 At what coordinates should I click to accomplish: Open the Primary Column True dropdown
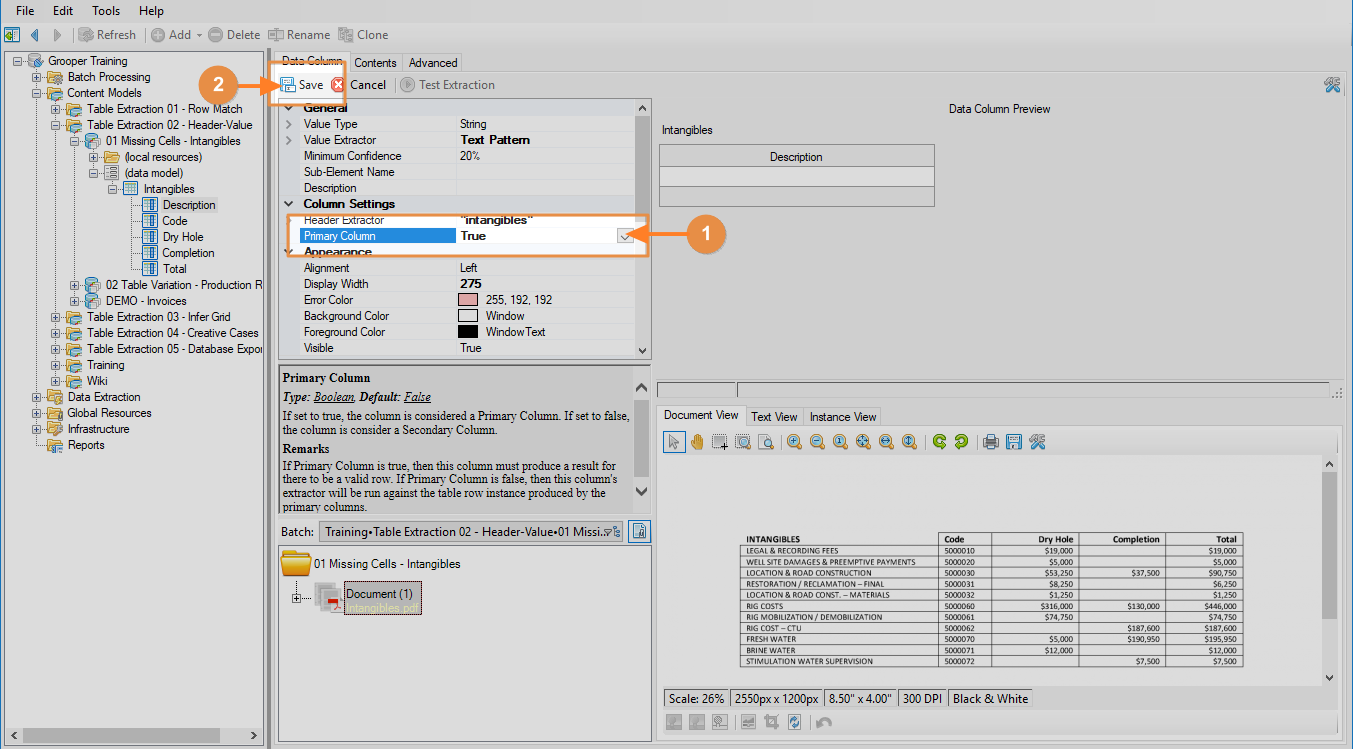click(626, 236)
